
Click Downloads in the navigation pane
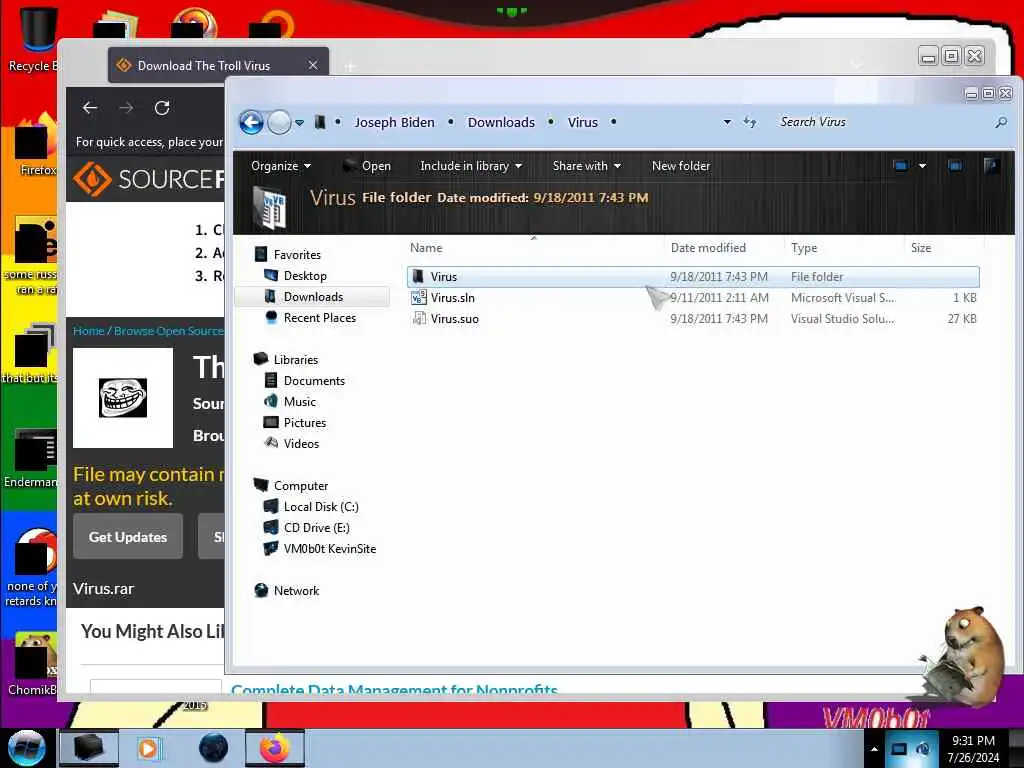coord(313,296)
